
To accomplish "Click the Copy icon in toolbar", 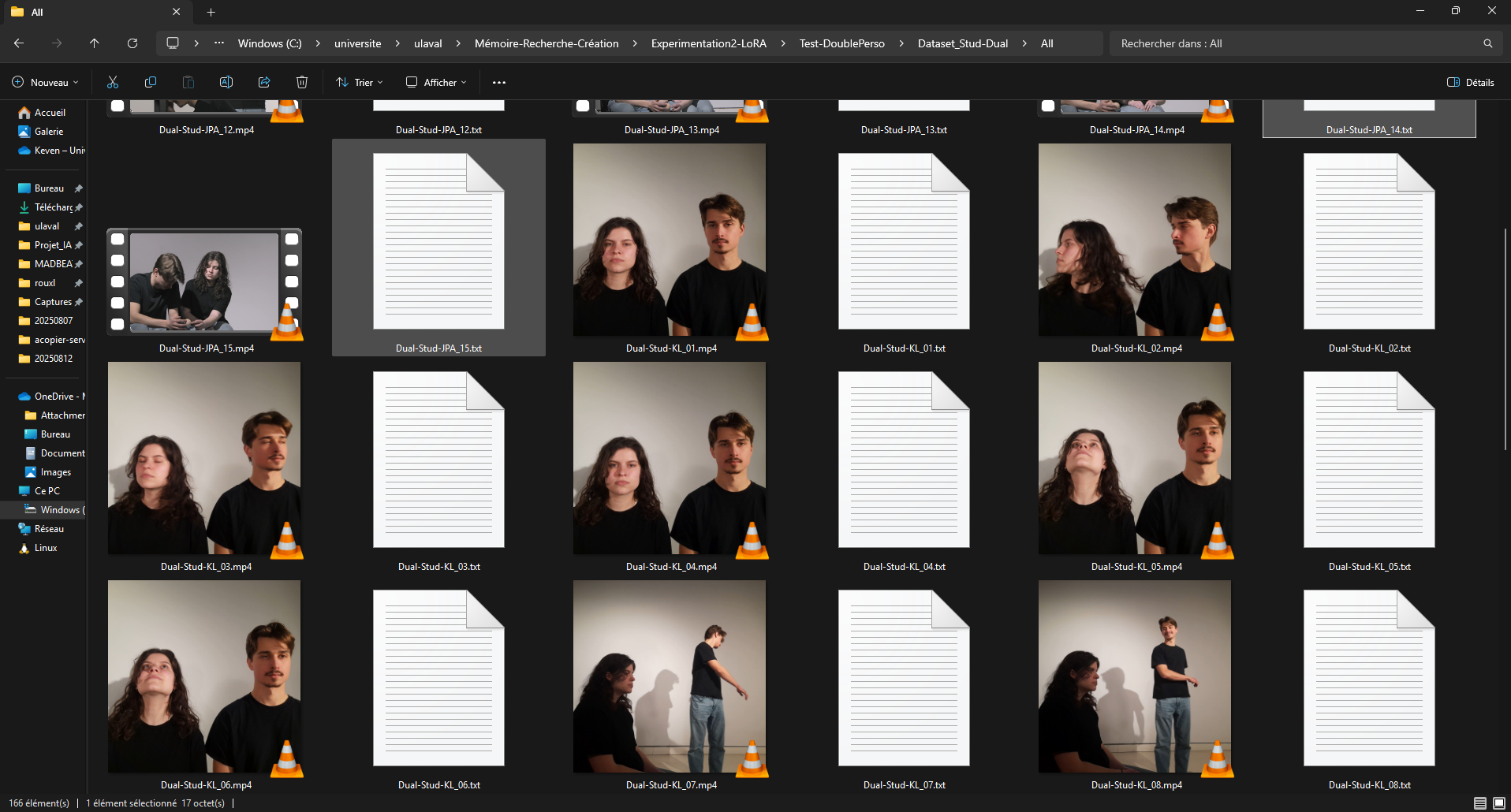I will 151,82.
